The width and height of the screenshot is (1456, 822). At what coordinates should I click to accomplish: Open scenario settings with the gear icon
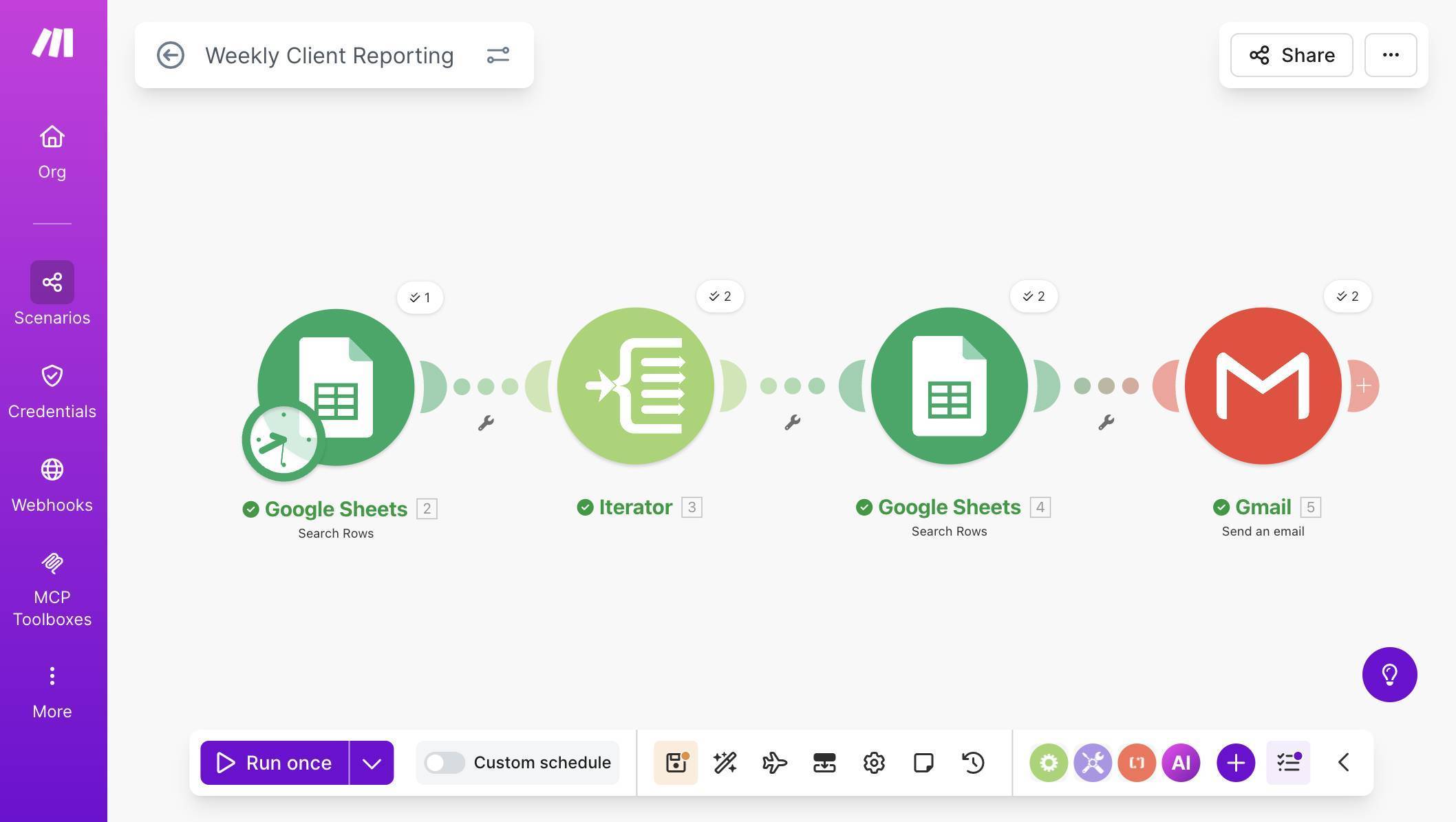(x=873, y=762)
